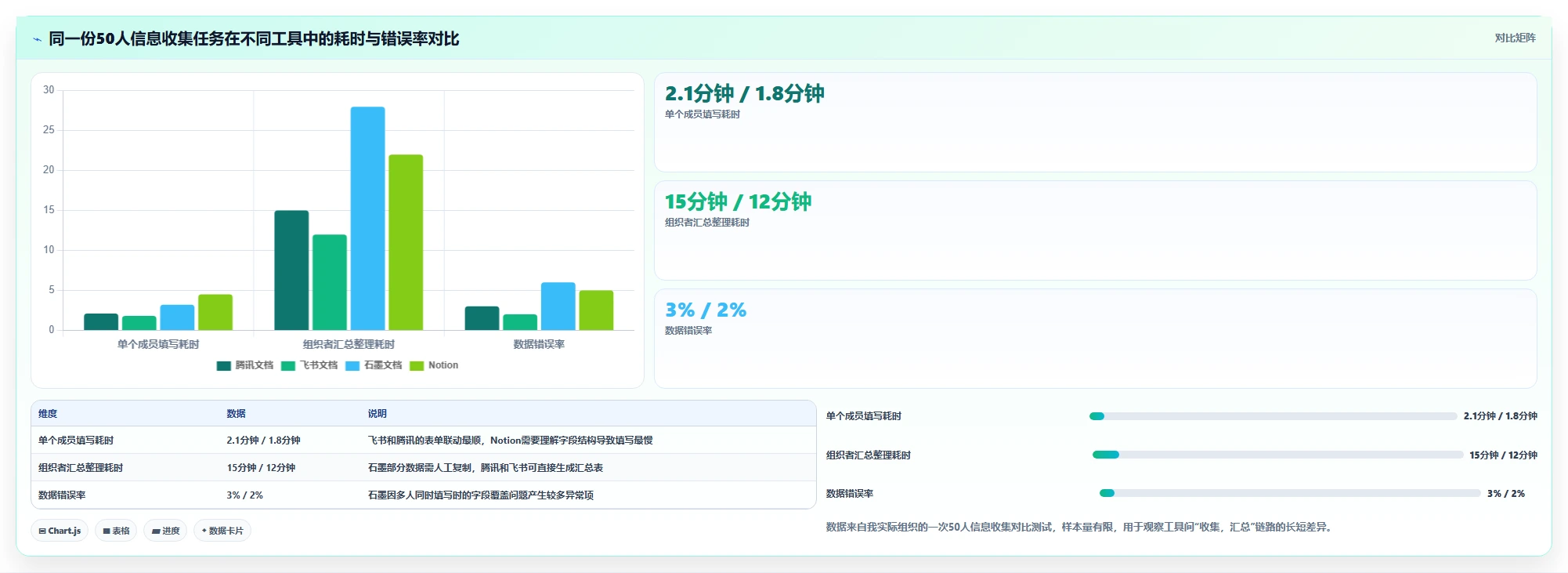Click the 腾讯文档 bar in 数据错误率 group

[482, 318]
